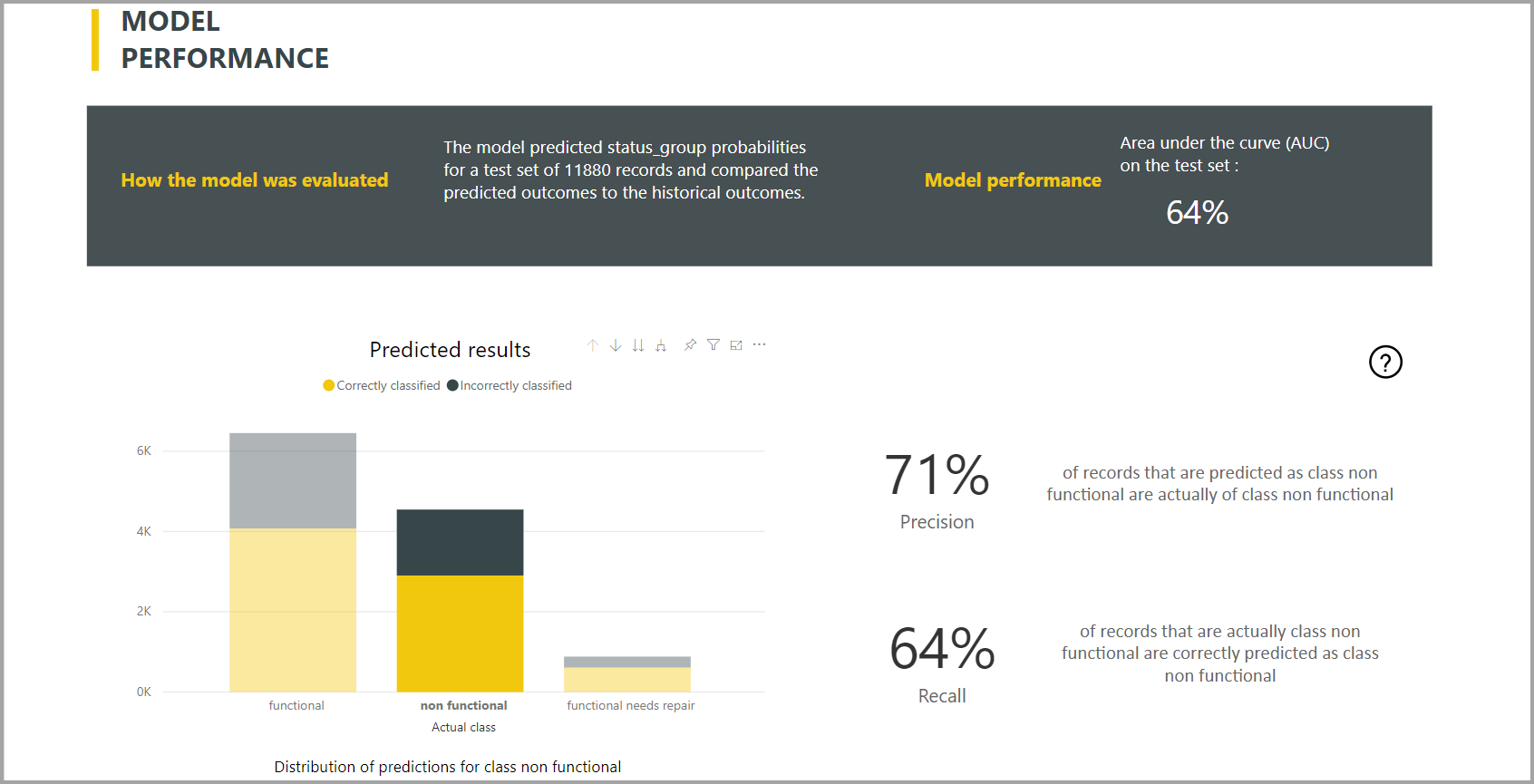
Task: Click the functional needs repair bar
Action: (x=627, y=674)
